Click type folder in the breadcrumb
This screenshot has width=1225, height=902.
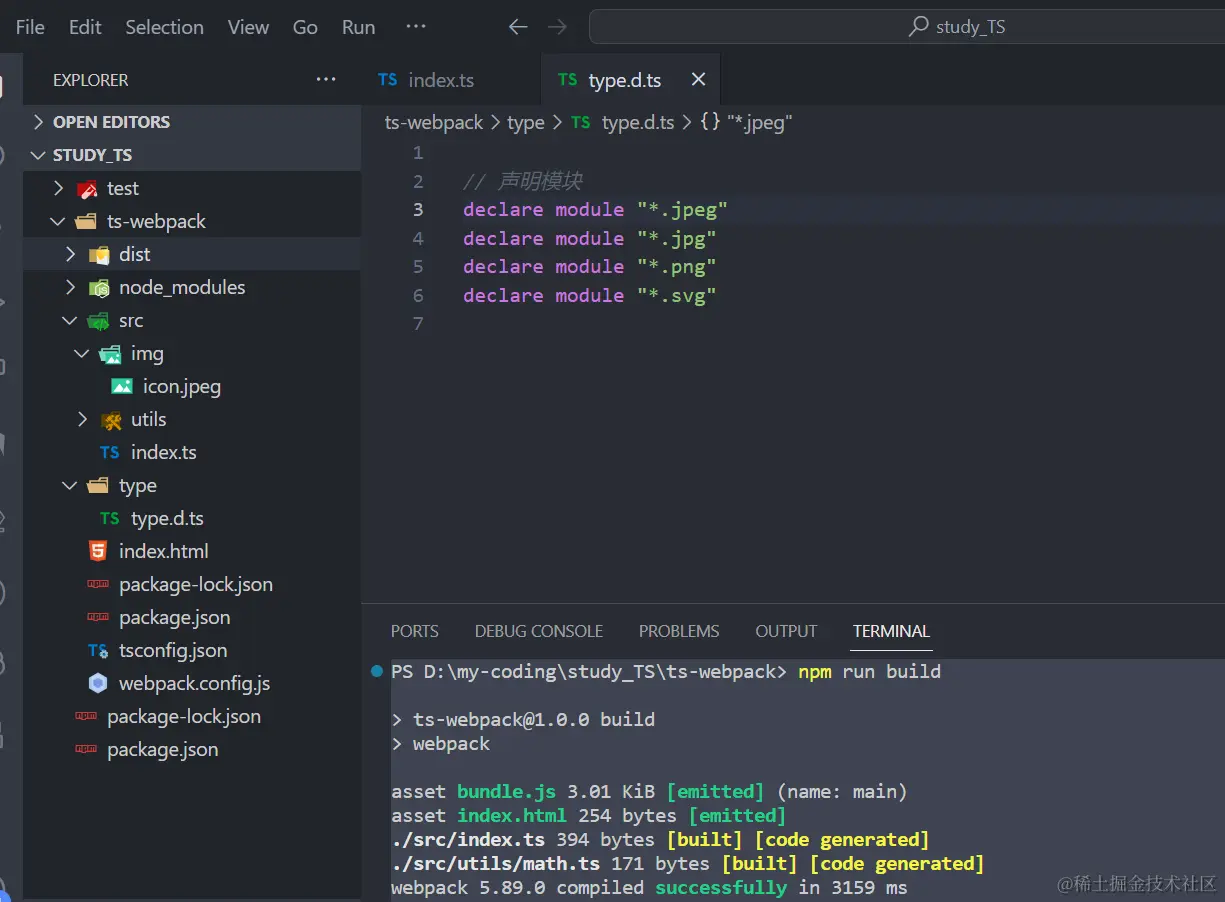pyautogui.click(x=526, y=122)
